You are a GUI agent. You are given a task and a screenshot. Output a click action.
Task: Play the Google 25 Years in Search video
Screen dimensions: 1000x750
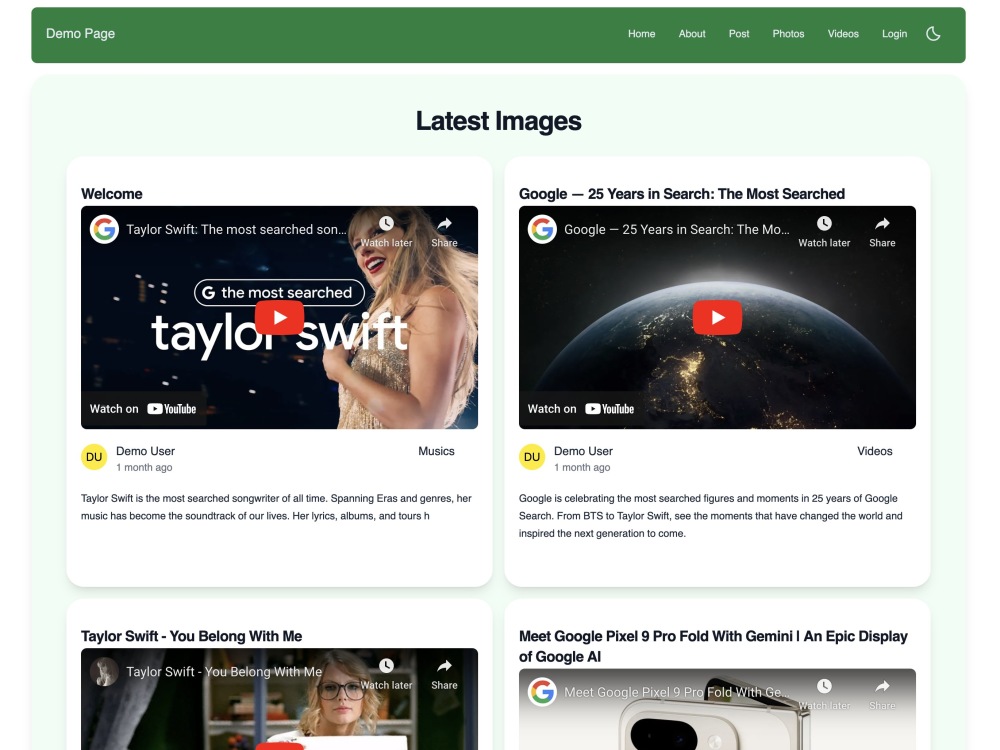717,317
